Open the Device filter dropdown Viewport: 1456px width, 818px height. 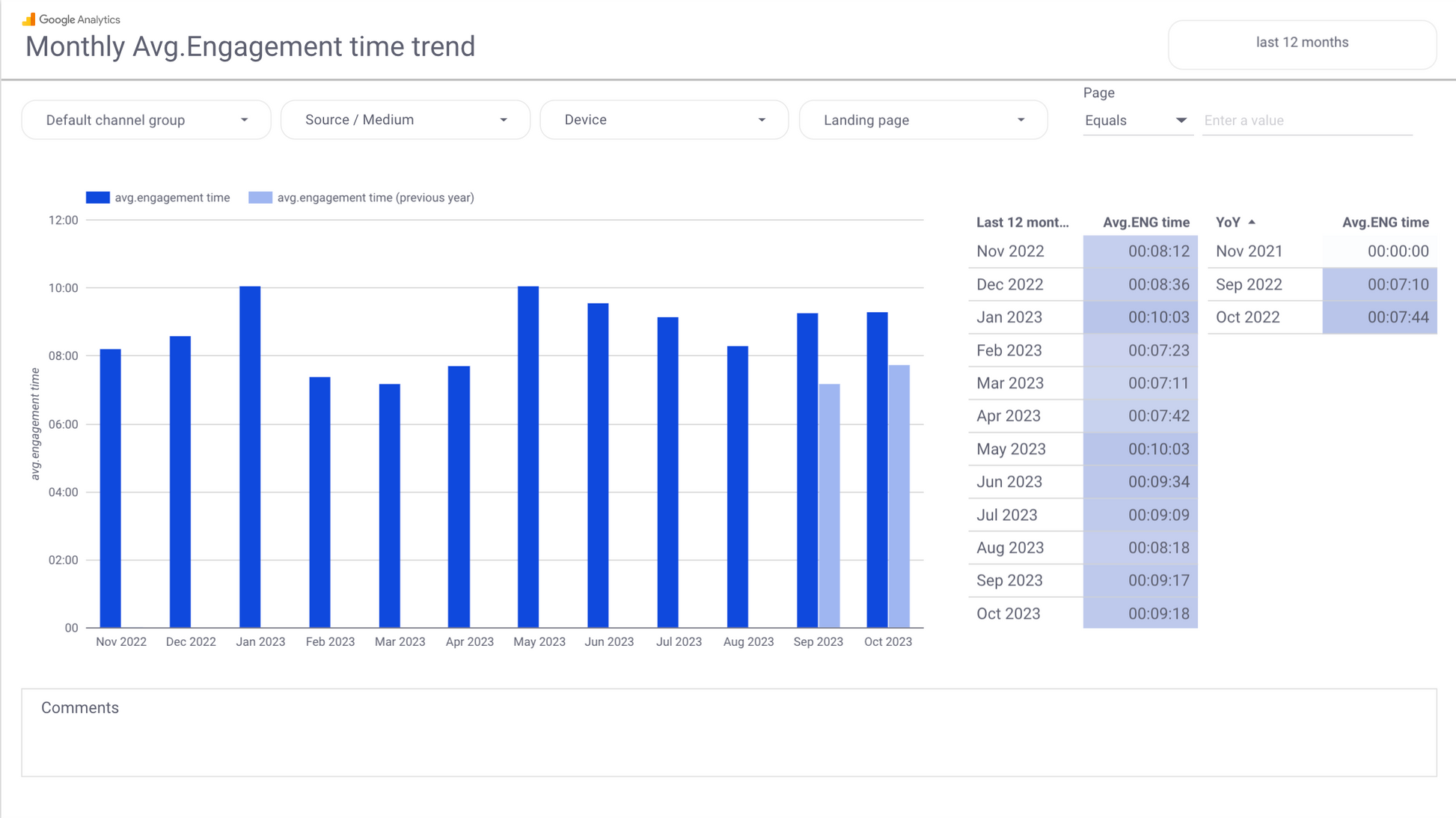click(664, 120)
